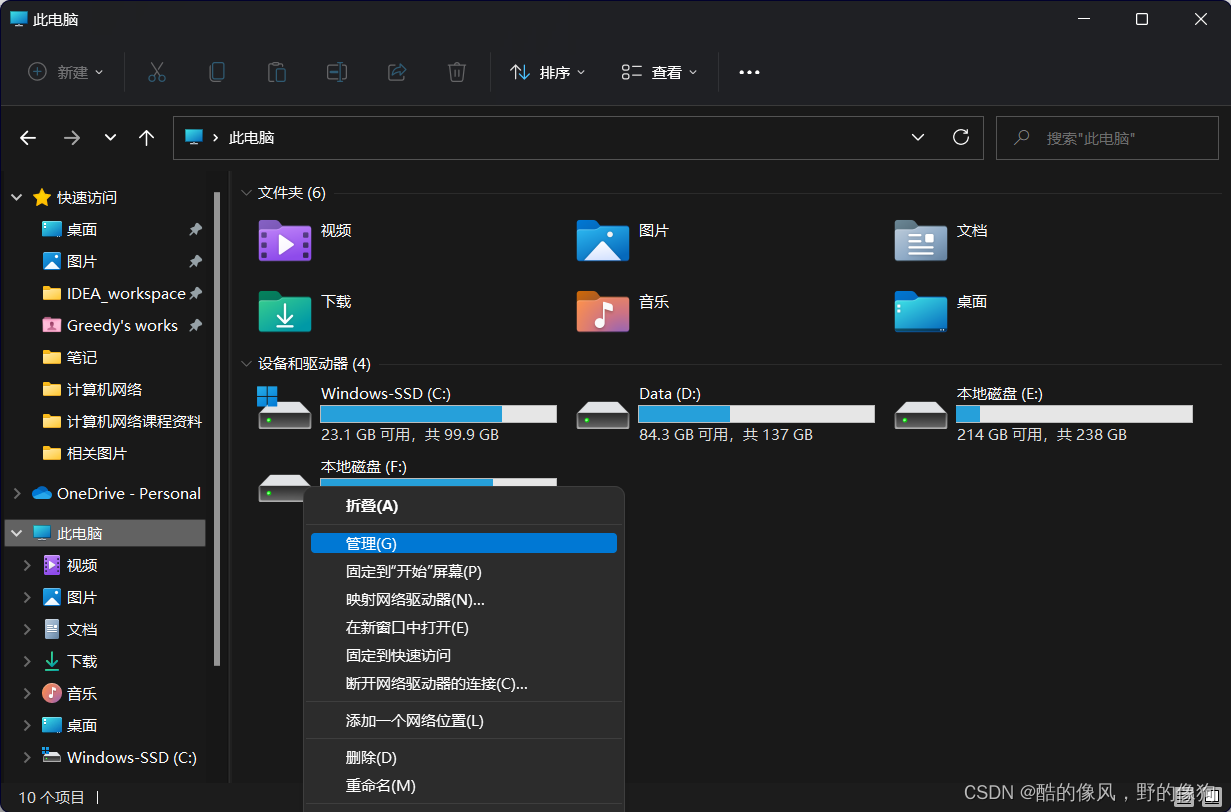
Task: Select the Data (D:) drive
Action: [725, 414]
